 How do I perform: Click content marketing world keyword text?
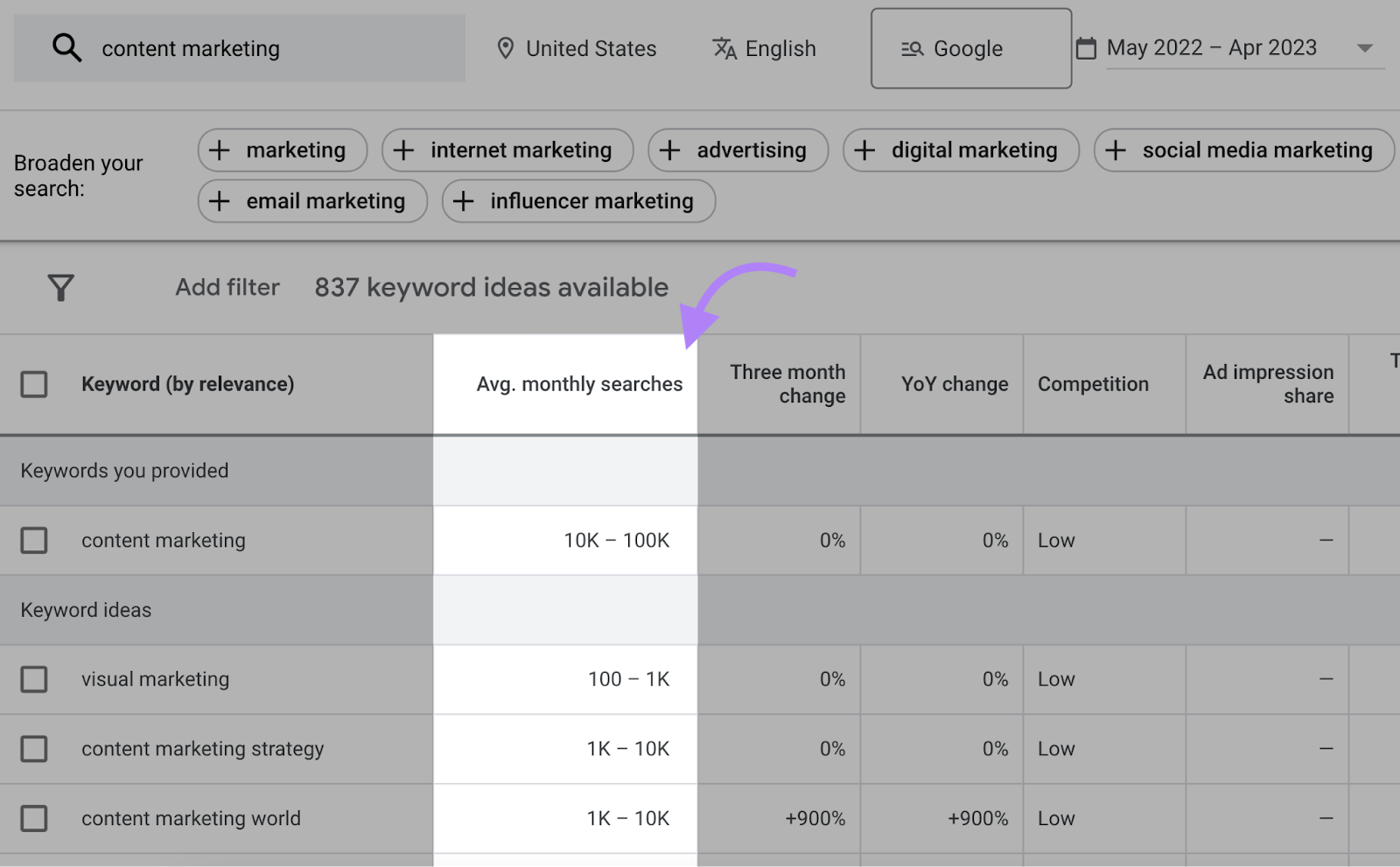tap(191, 818)
